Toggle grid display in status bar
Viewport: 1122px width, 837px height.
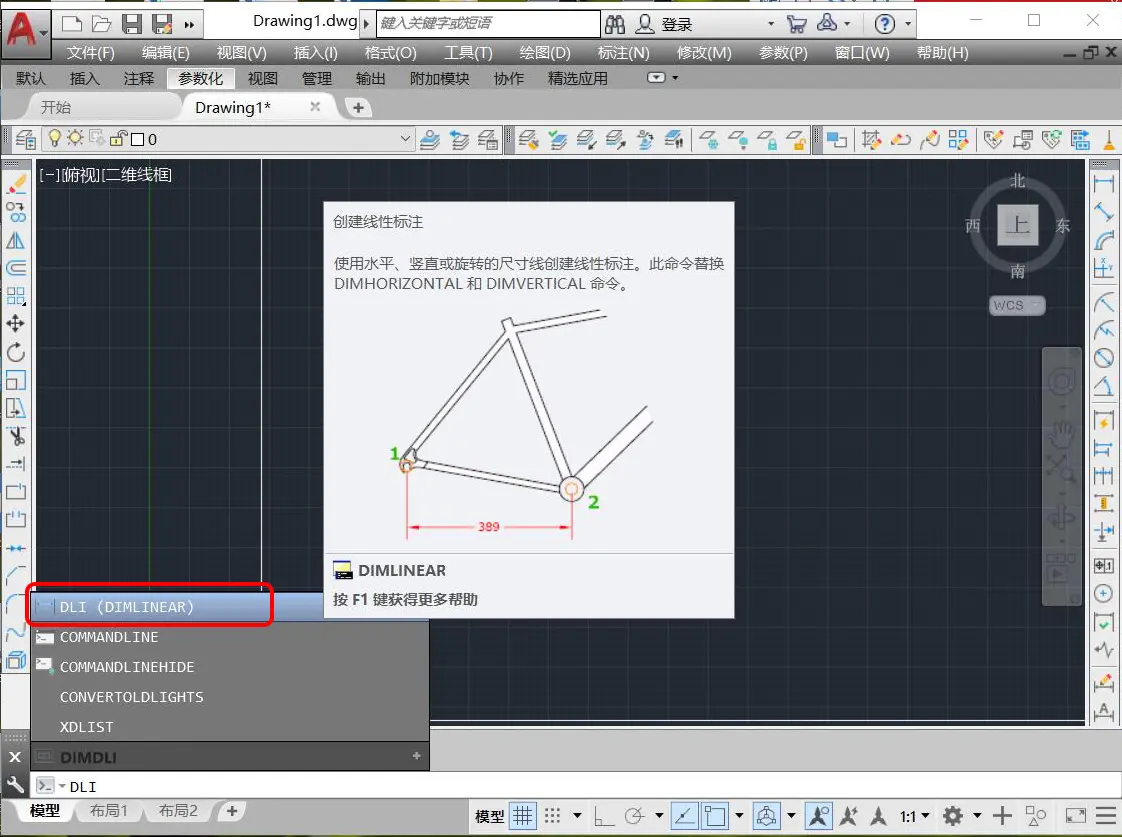pos(523,816)
